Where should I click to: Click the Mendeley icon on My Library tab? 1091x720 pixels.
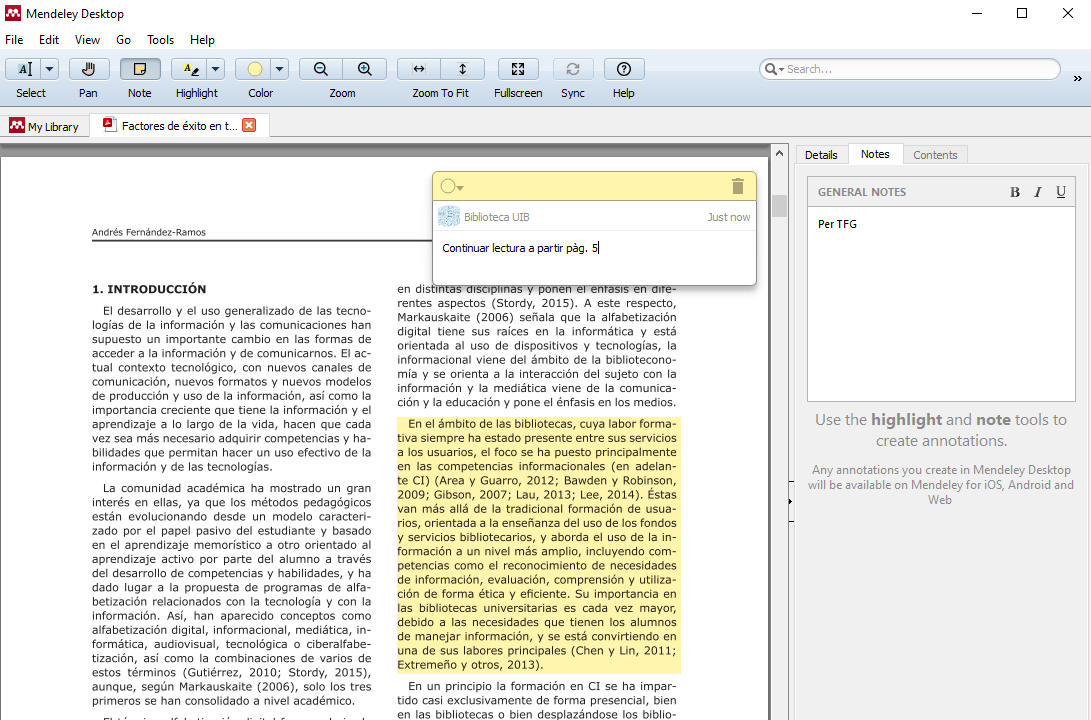coord(17,126)
